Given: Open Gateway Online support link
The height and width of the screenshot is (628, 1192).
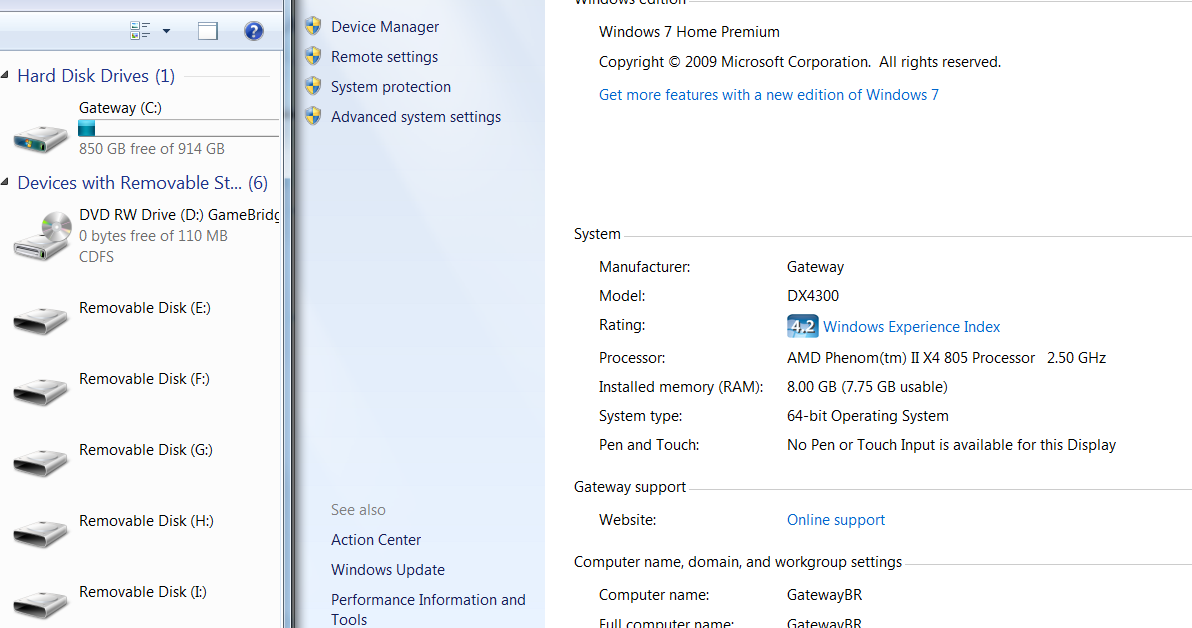Looking at the screenshot, I should click(835, 520).
